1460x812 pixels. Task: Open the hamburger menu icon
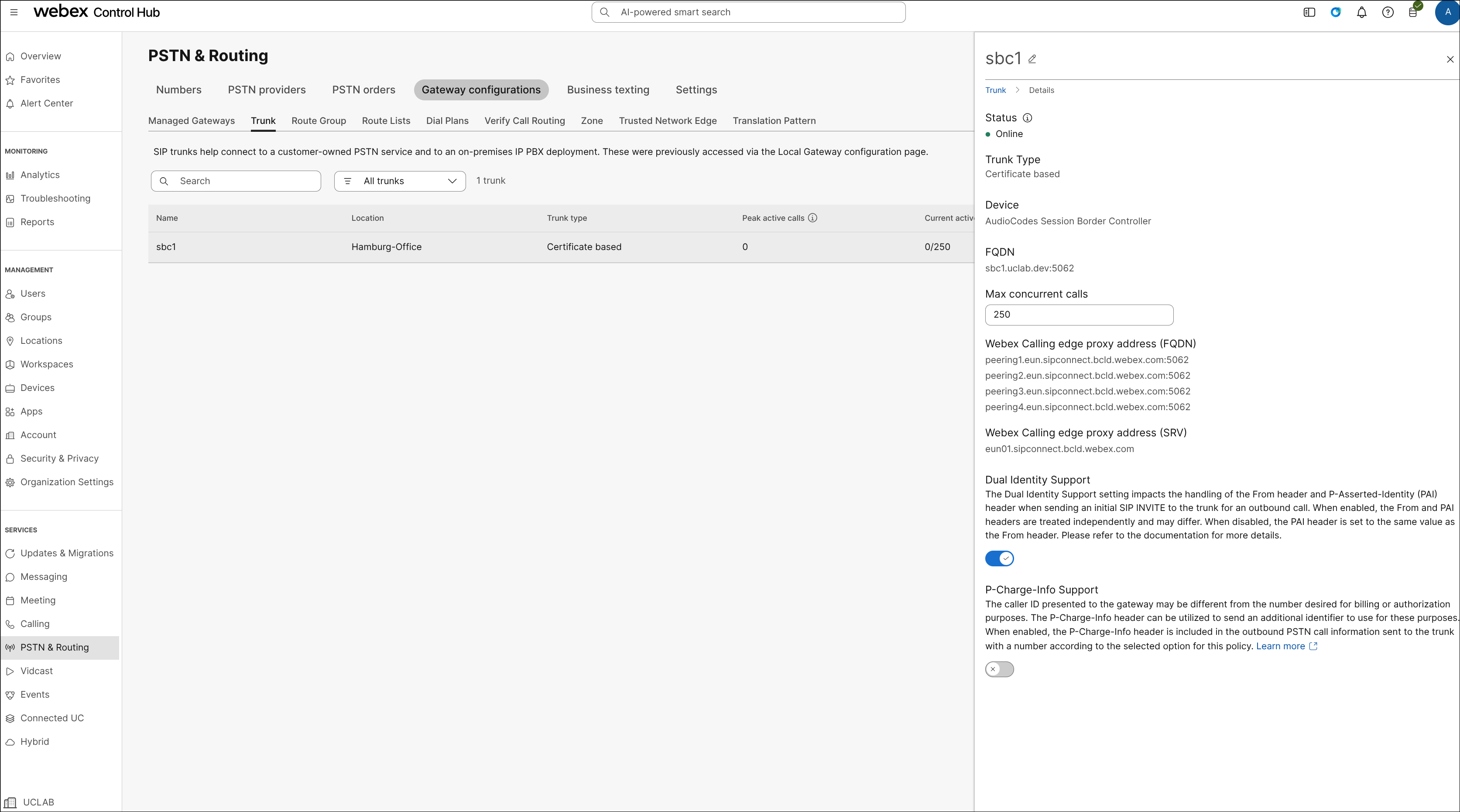pos(14,12)
